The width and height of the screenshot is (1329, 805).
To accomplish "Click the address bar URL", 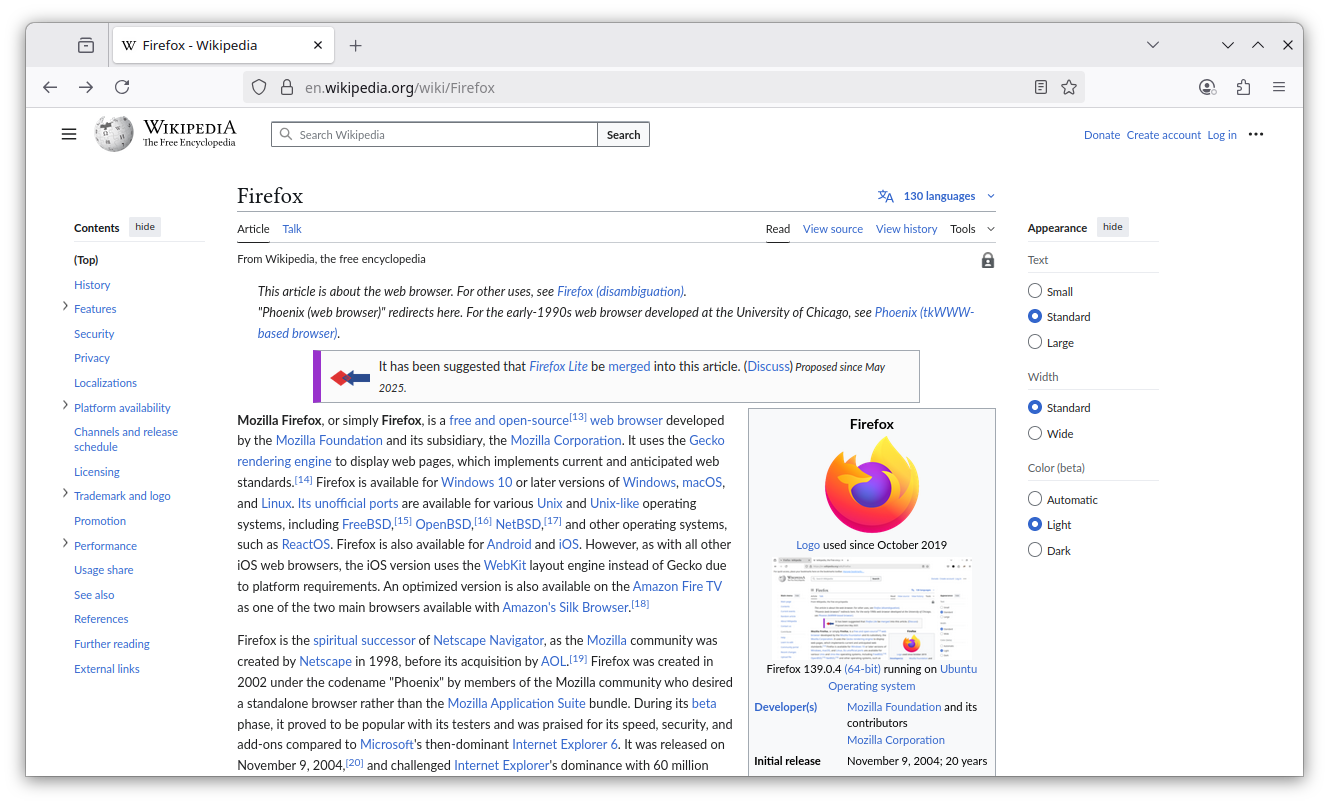I will 400,87.
